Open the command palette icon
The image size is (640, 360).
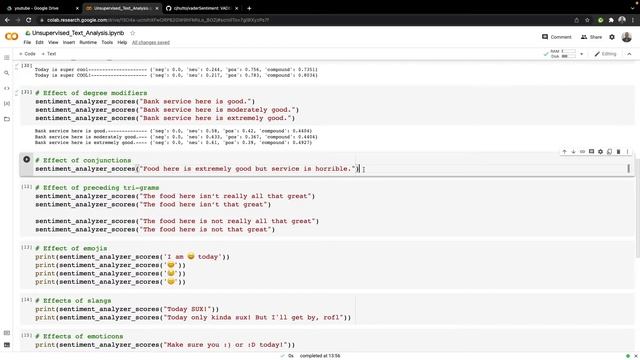(x=7, y=333)
